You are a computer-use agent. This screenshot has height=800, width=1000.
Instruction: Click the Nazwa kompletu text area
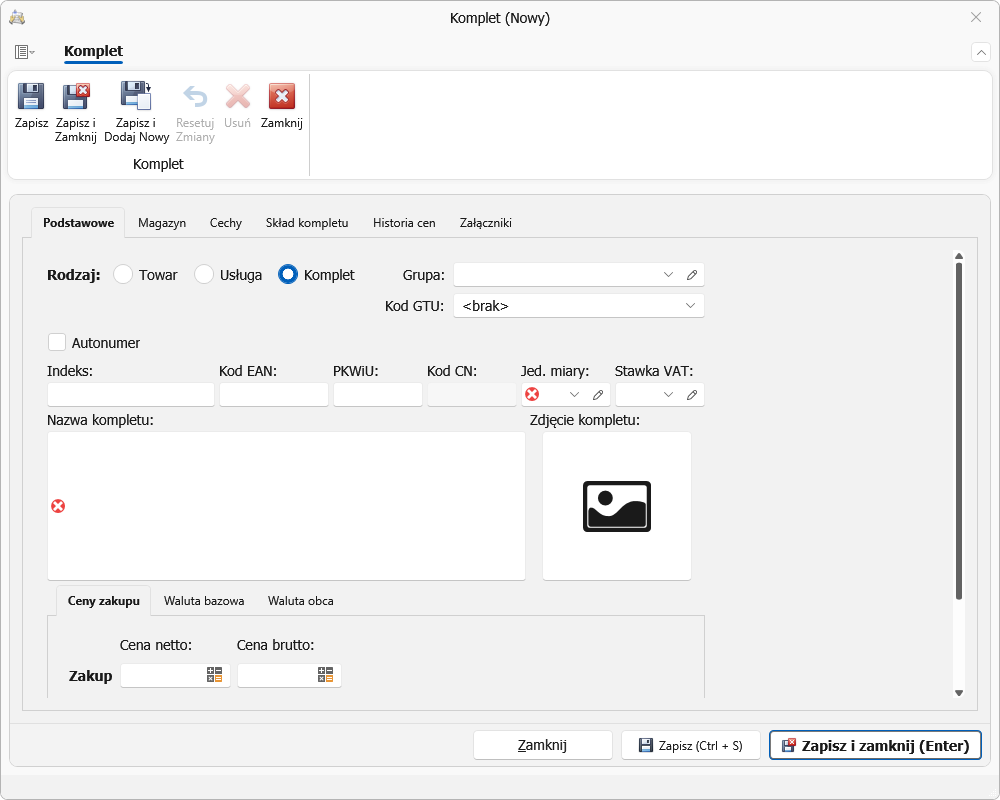pos(286,507)
